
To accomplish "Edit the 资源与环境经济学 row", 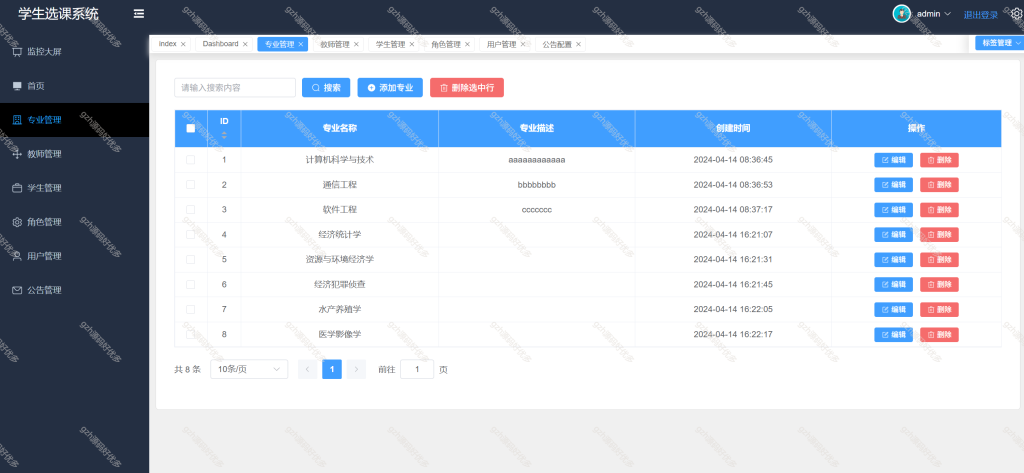I will pyautogui.click(x=893, y=259).
